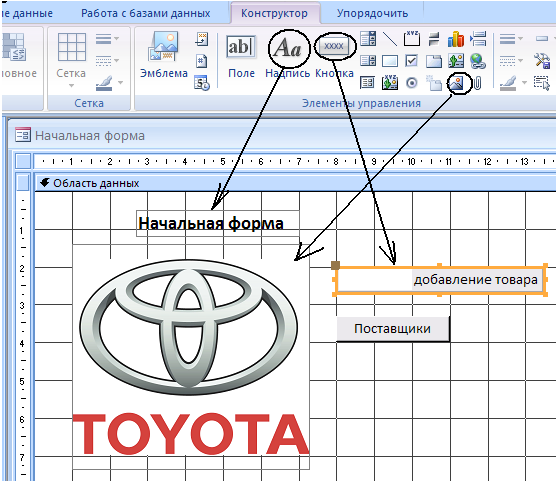Click the Insert Page icon
The height and width of the screenshot is (482, 557).
(434, 83)
